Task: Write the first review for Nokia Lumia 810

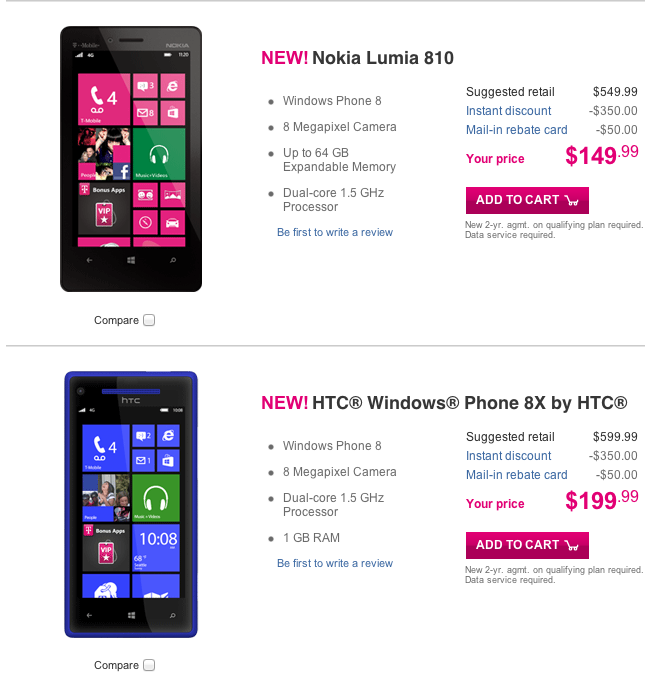Action: (x=335, y=232)
